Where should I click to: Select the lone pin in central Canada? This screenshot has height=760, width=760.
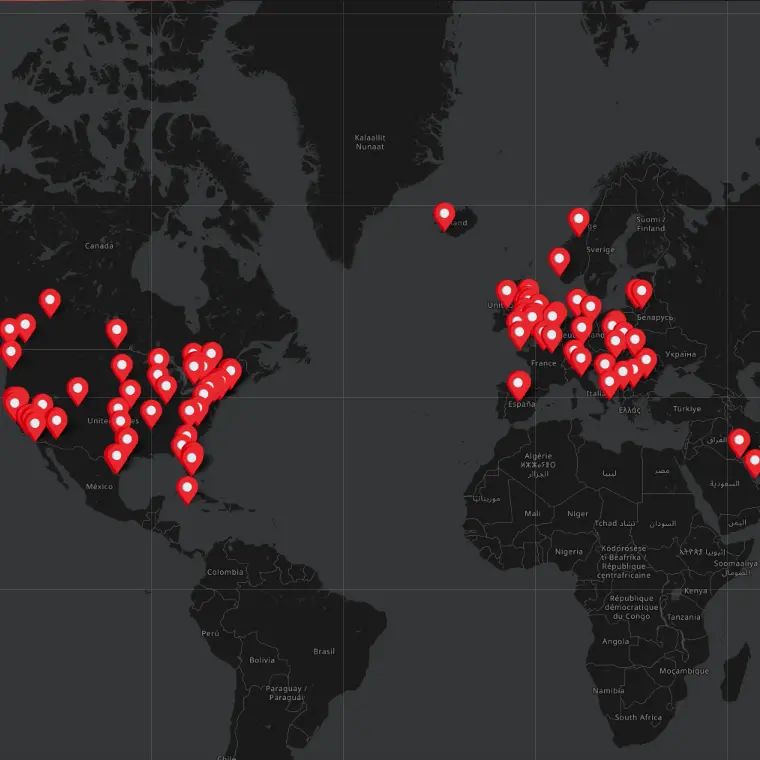coord(117,331)
